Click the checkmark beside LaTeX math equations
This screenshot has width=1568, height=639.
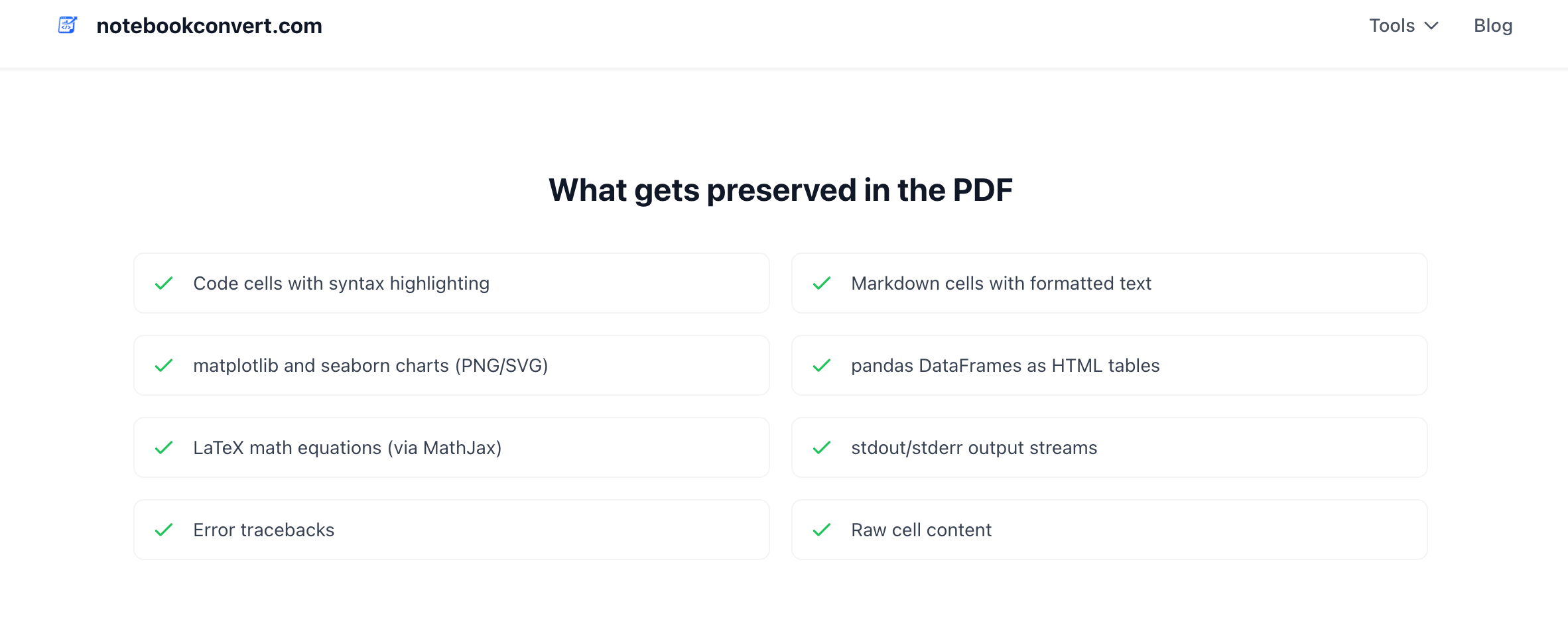tap(164, 448)
